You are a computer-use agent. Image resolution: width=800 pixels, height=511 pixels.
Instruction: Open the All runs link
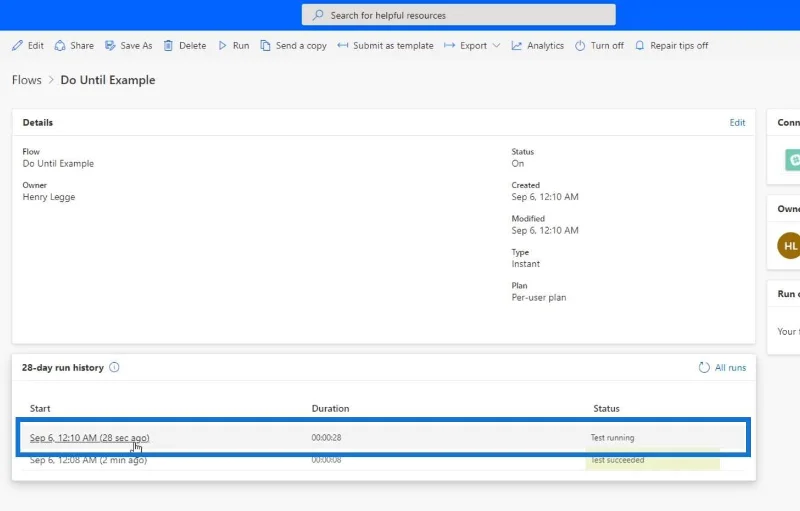pyautogui.click(x=730, y=368)
